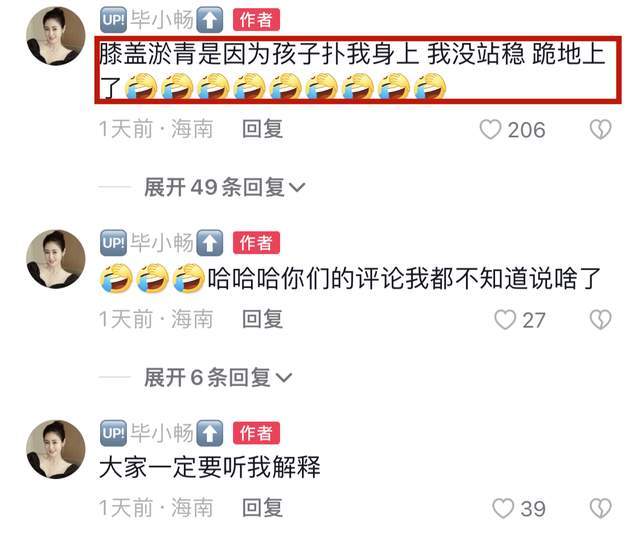Tap broken heart on the last comment

600,508
